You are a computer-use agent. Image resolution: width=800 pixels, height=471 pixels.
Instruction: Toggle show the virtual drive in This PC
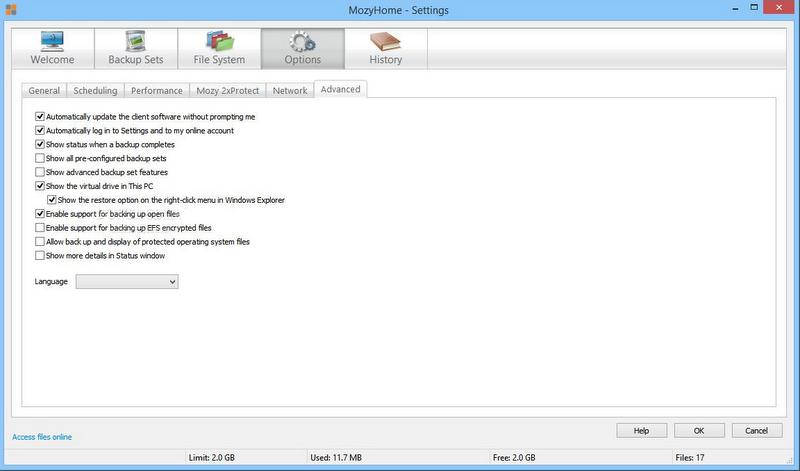(40, 186)
